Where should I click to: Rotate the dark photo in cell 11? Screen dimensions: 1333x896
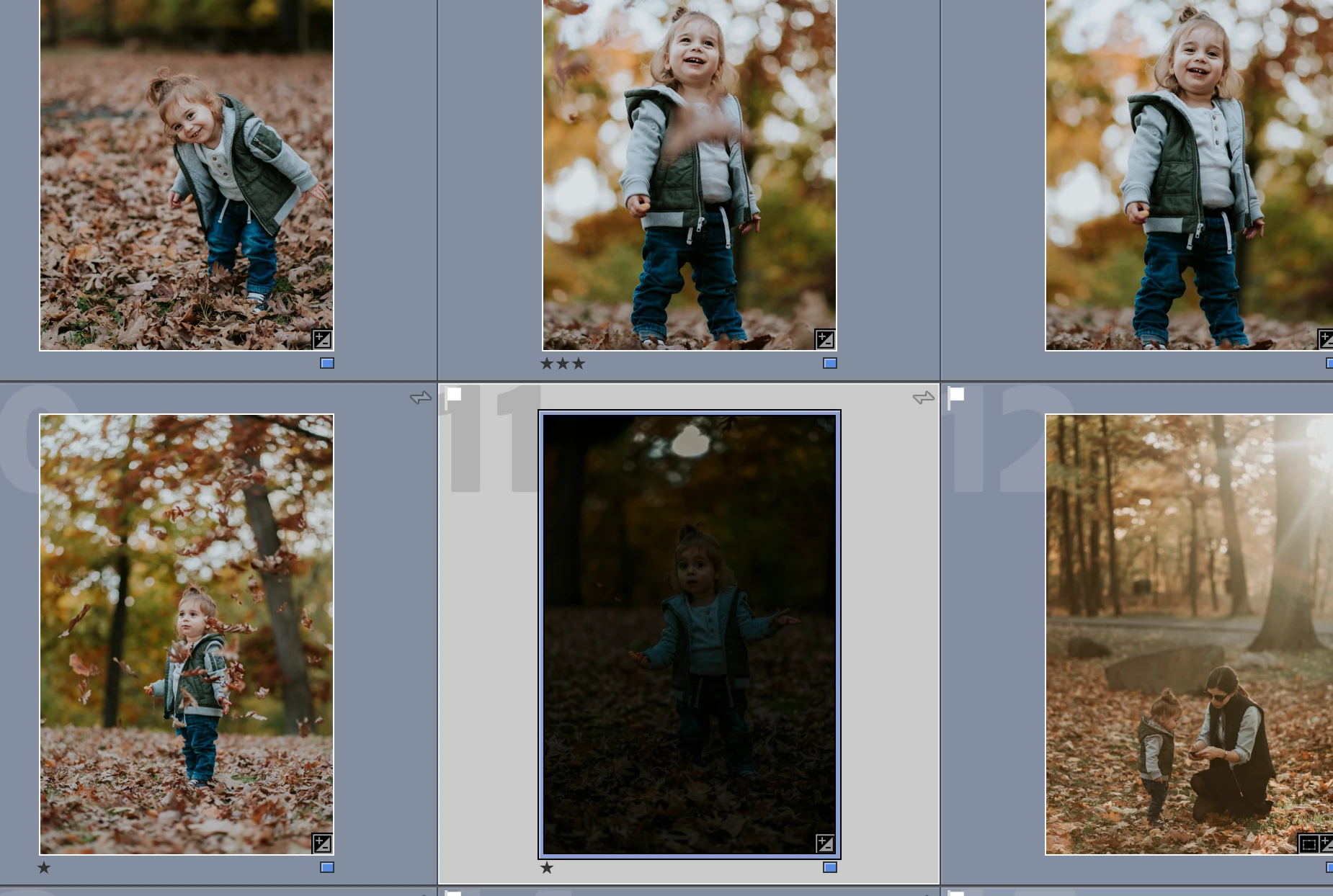pos(924,398)
